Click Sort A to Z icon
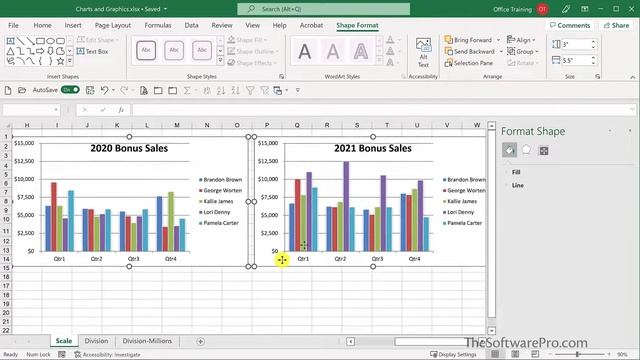 [x=221, y=91]
